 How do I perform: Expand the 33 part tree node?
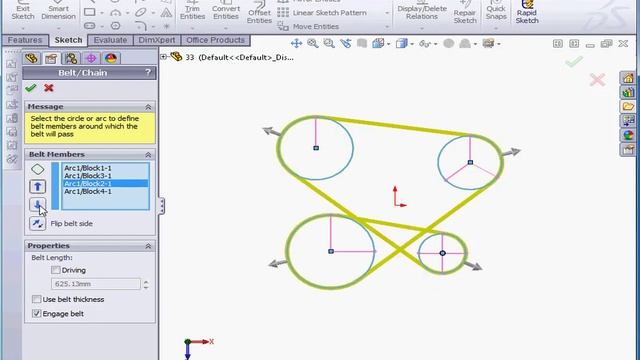[164, 57]
